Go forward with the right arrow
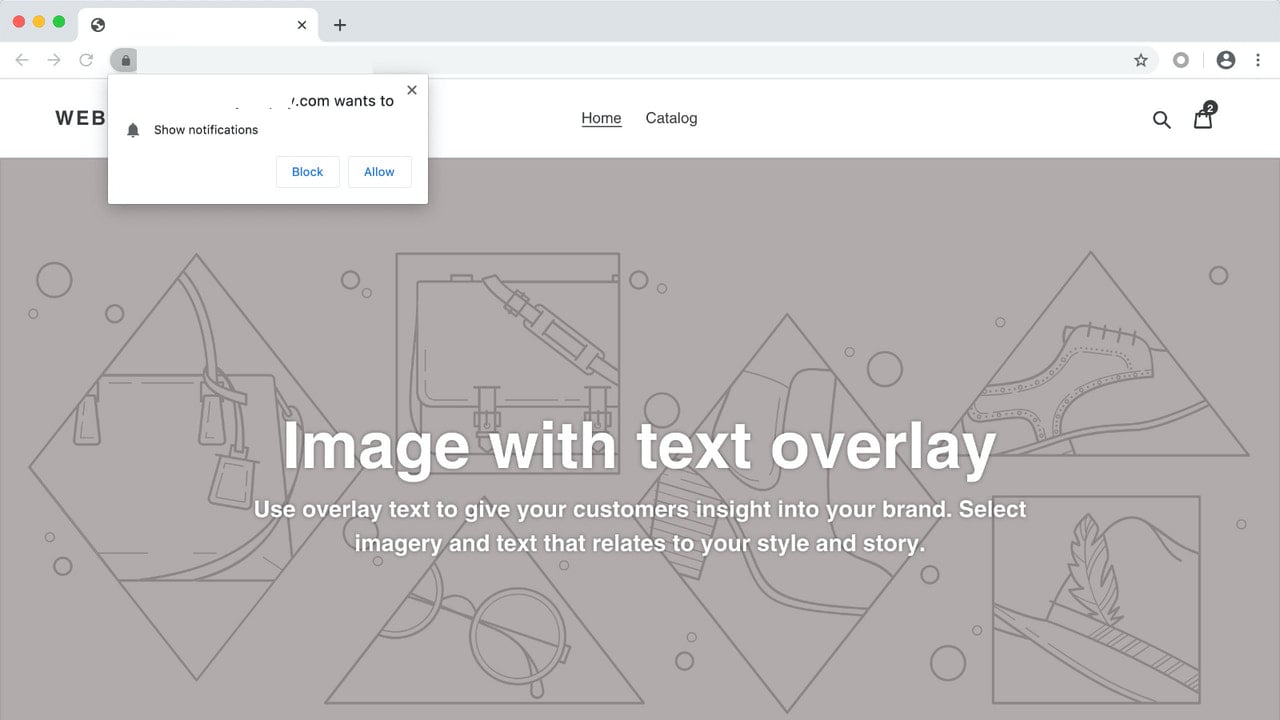This screenshot has width=1280, height=720. coord(54,60)
